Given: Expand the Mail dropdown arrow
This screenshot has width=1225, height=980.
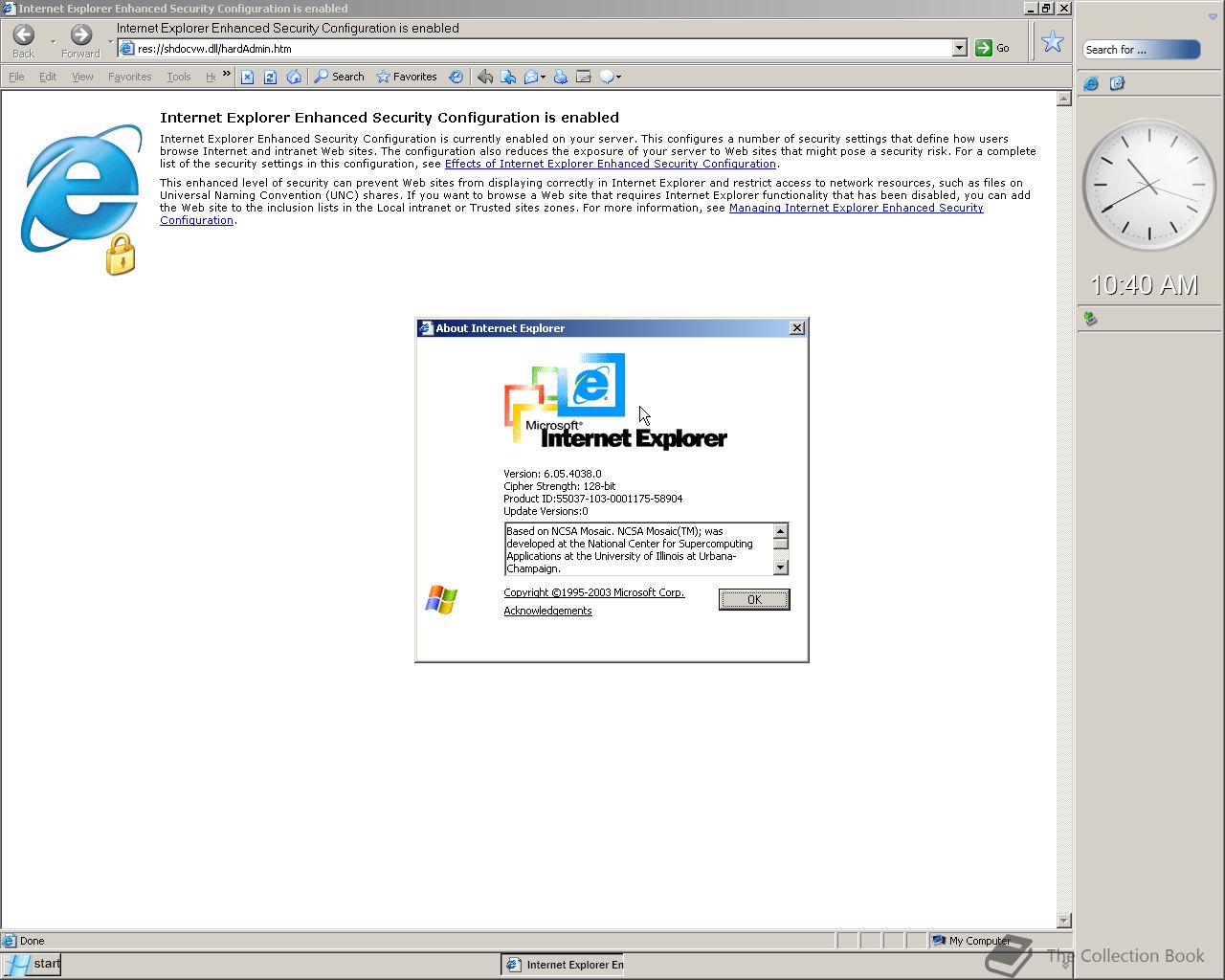Looking at the screenshot, I should [x=543, y=78].
